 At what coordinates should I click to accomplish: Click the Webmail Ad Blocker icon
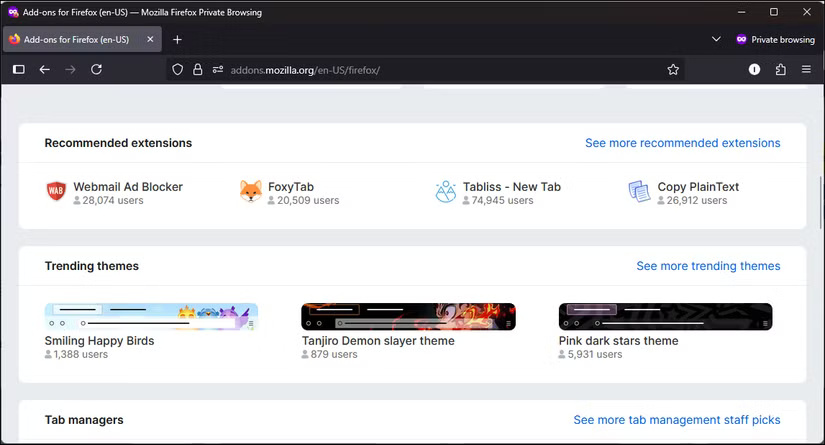pos(56,192)
